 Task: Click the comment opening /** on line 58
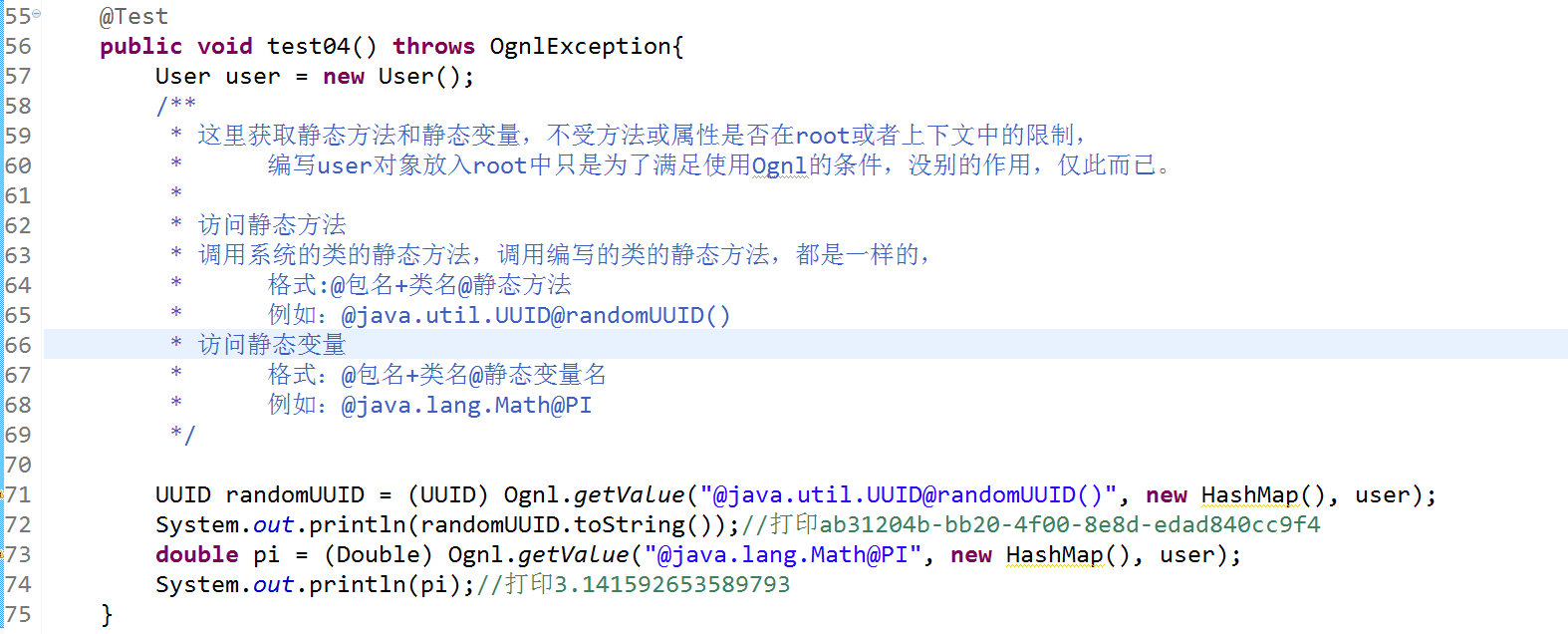175,105
